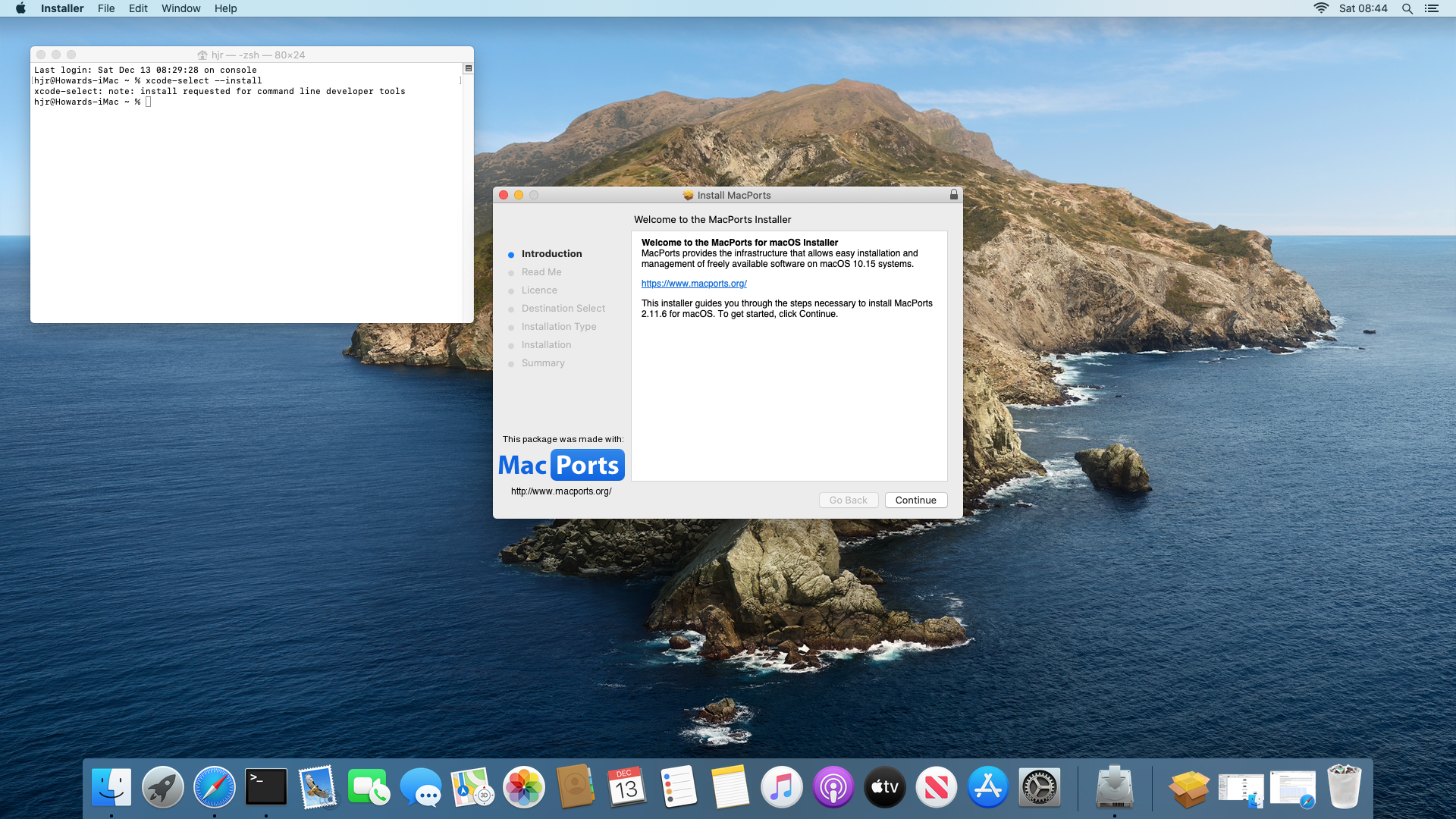Open Terminal from the Dock

tap(266, 787)
